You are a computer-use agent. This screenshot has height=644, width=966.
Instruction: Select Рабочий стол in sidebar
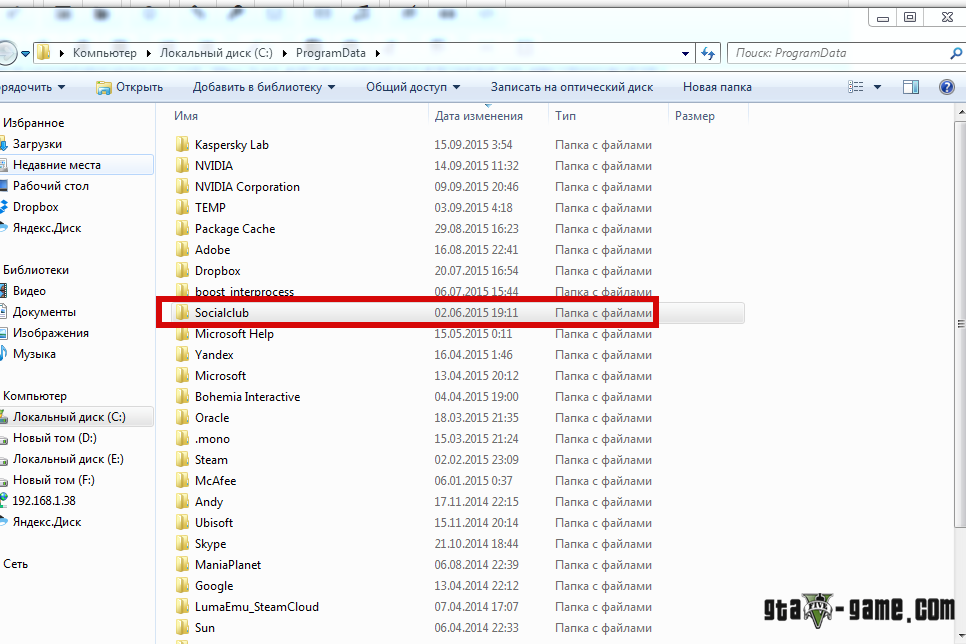click(x=51, y=185)
